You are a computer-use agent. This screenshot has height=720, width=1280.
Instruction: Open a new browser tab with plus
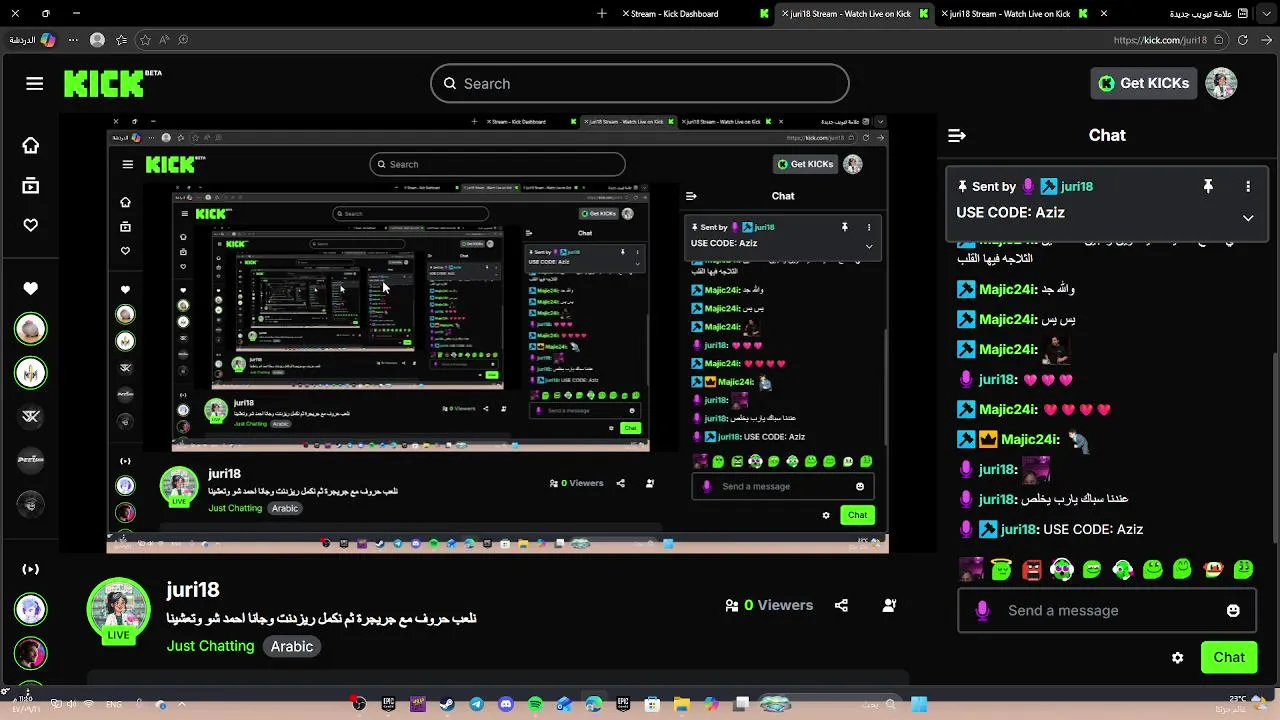tap(602, 14)
